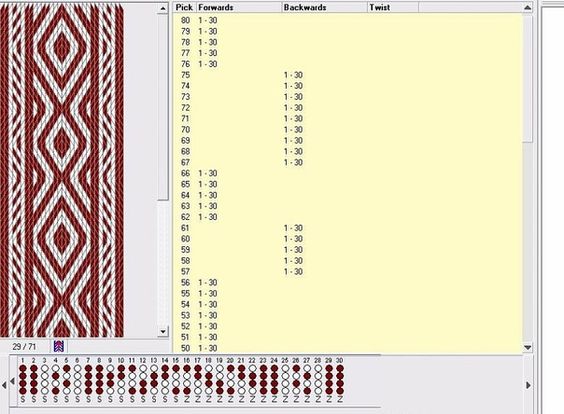The width and height of the screenshot is (564, 414).
Task: Click the Pick column header
Action: point(185,8)
